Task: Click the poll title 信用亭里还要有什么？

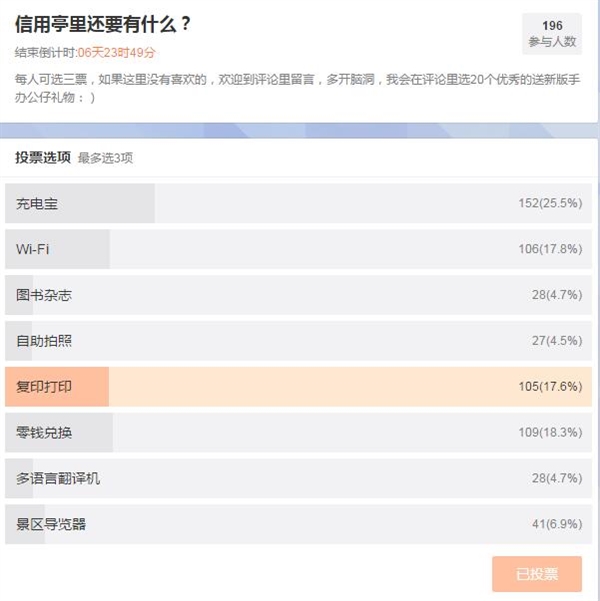Action: pyautogui.click(x=103, y=25)
